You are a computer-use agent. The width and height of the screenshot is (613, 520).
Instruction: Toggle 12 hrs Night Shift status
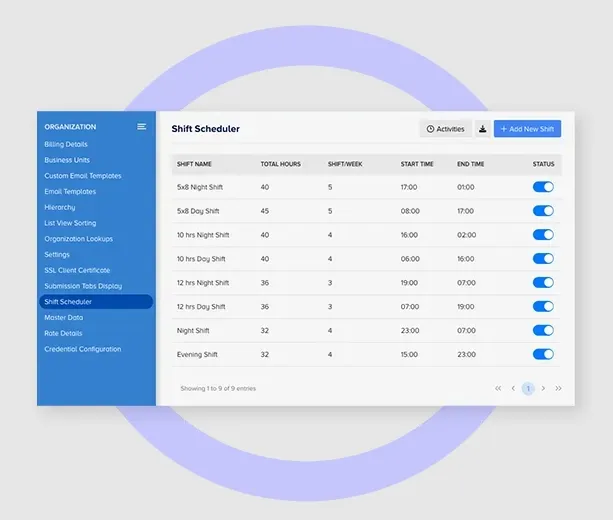click(x=543, y=282)
